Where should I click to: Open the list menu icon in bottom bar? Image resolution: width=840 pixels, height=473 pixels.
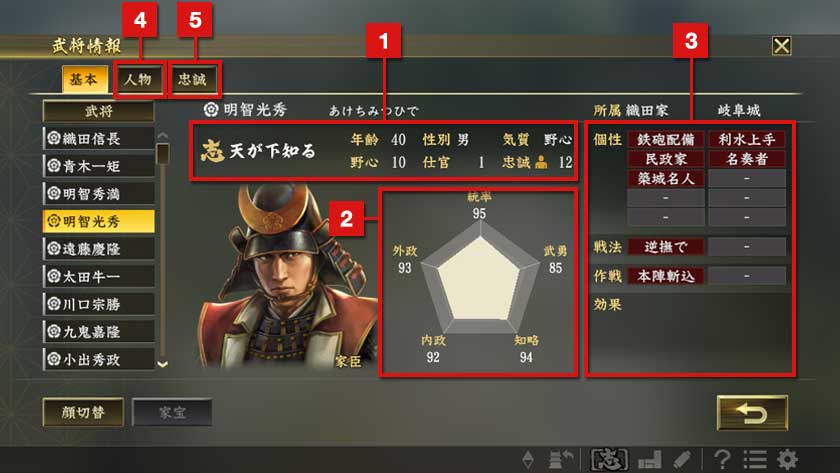point(755,459)
